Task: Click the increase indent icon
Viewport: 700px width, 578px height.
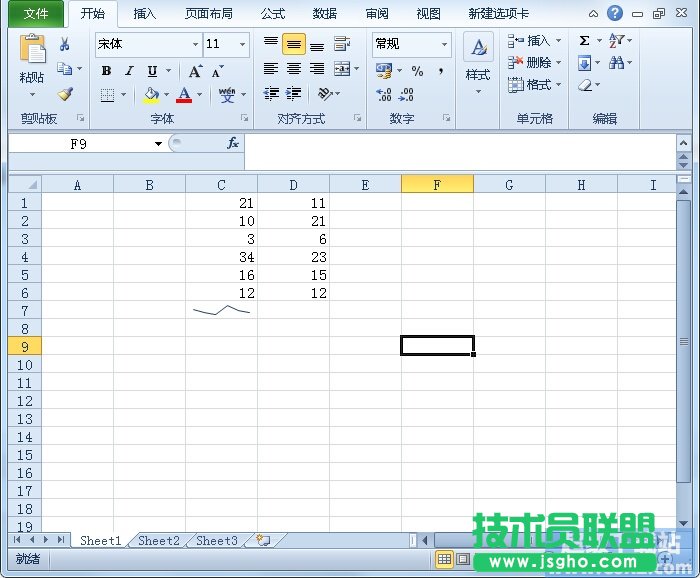Action: (x=293, y=94)
